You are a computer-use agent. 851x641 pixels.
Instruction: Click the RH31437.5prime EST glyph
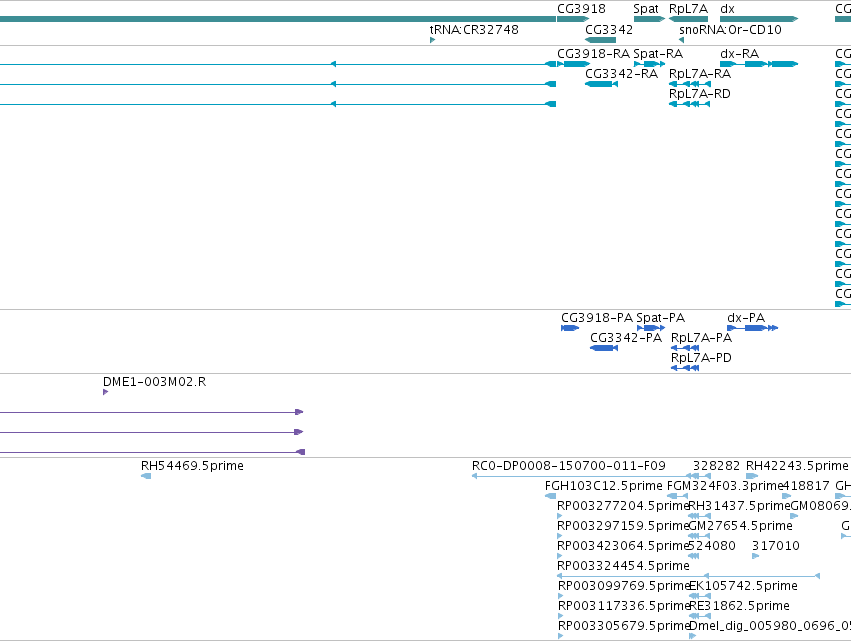pyautogui.click(x=699, y=516)
